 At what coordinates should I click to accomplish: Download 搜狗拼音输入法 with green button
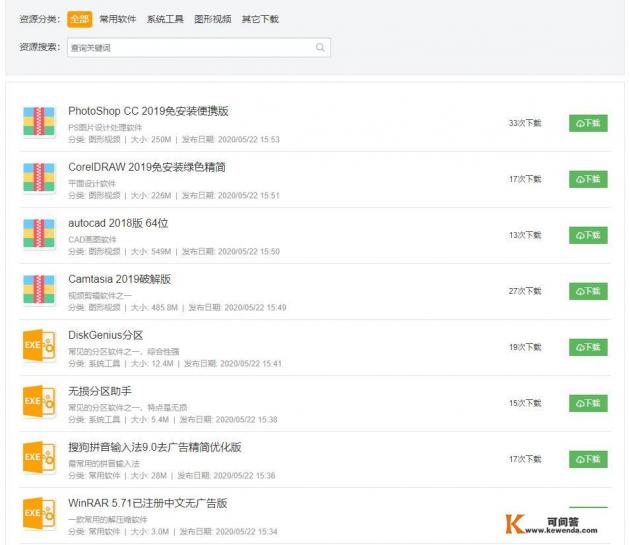588,459
